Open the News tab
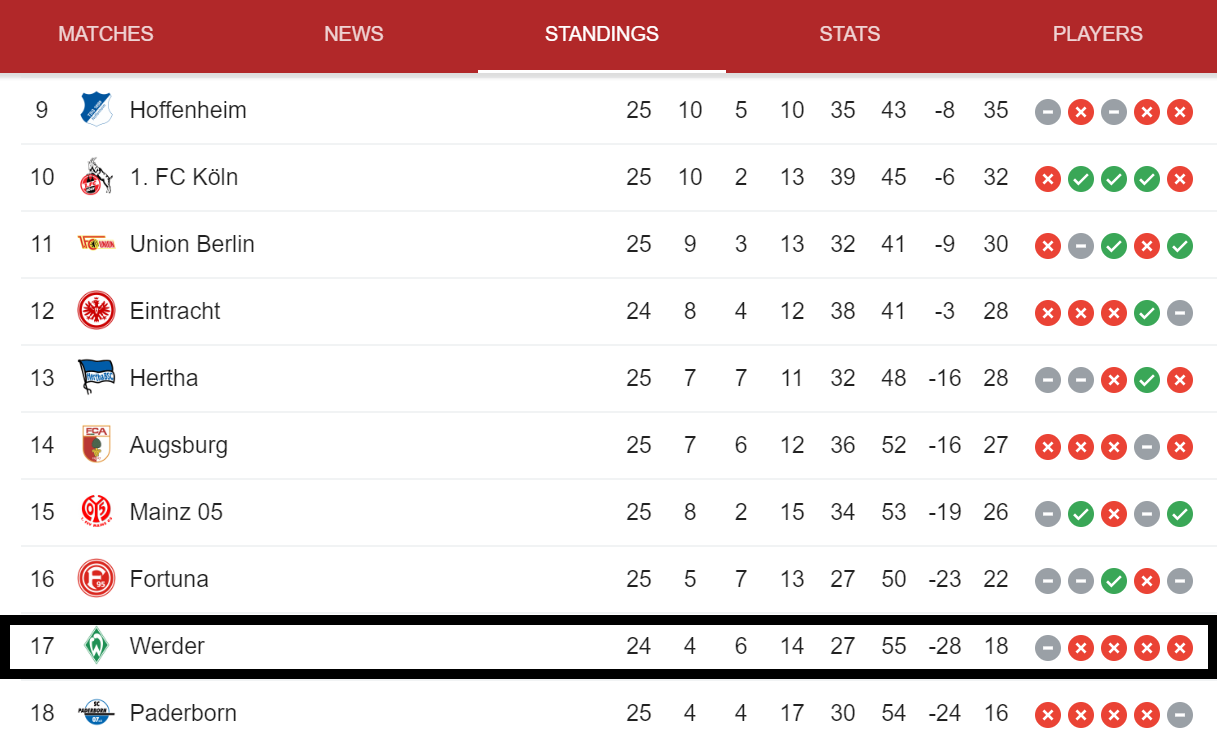The height and width of the screenshot is (753, 1217). [354, 34]
